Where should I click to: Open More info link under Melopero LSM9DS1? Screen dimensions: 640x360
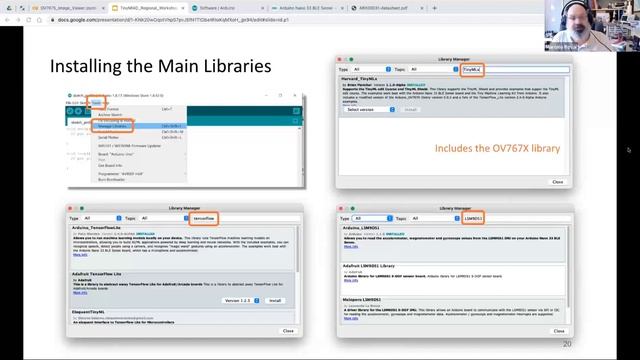(x=351, y=318)
